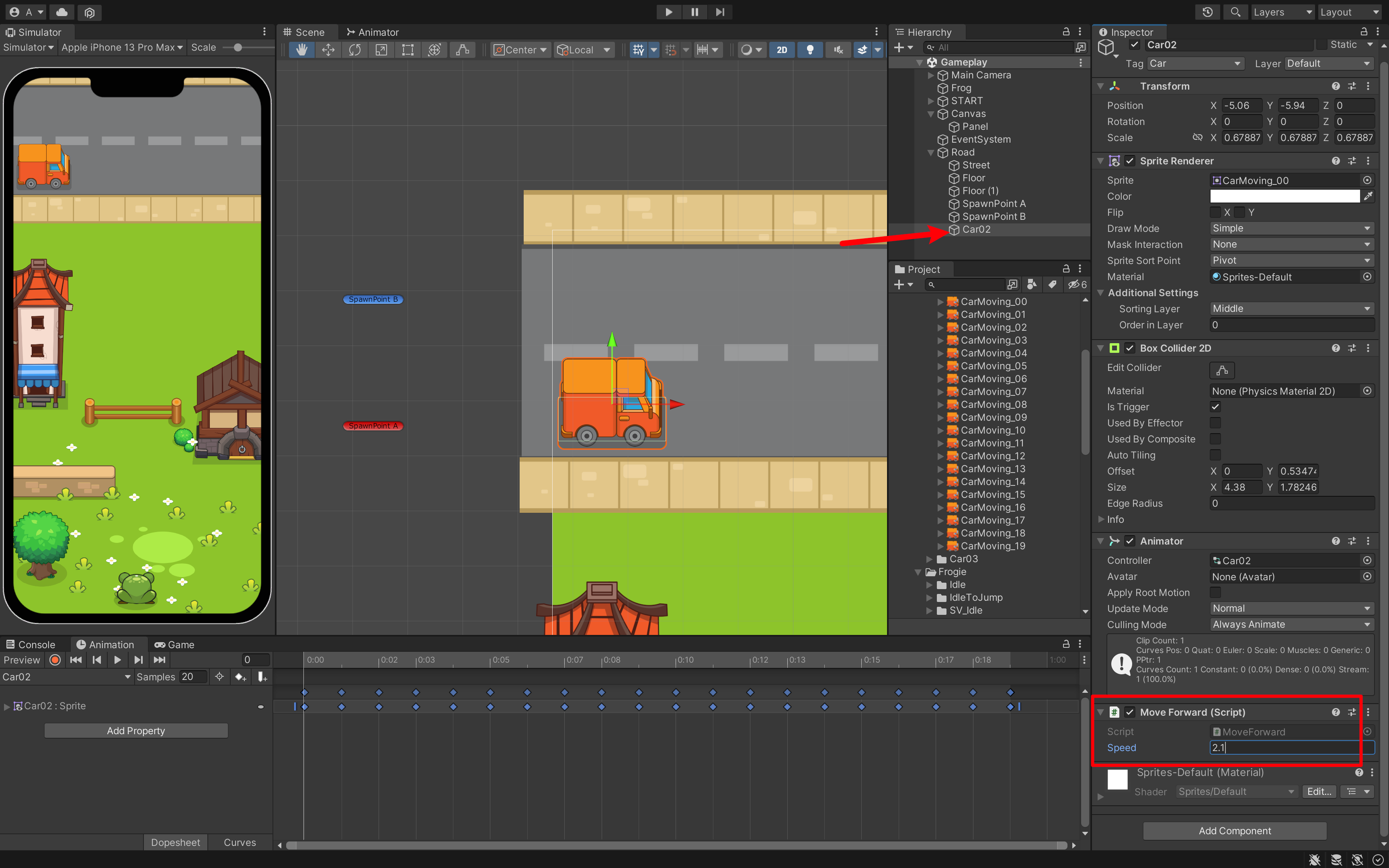Viewport: 1389px width, 868px height.
Task: Select Frog object in Hierarchy
Action: tap(961, 88)
